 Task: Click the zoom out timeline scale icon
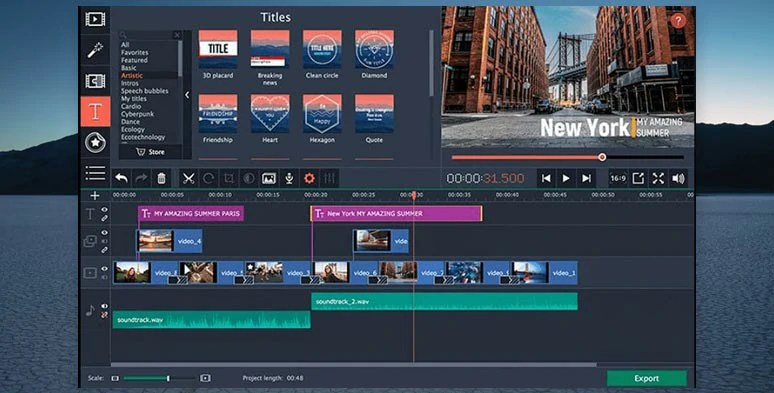tap(115, 378)
